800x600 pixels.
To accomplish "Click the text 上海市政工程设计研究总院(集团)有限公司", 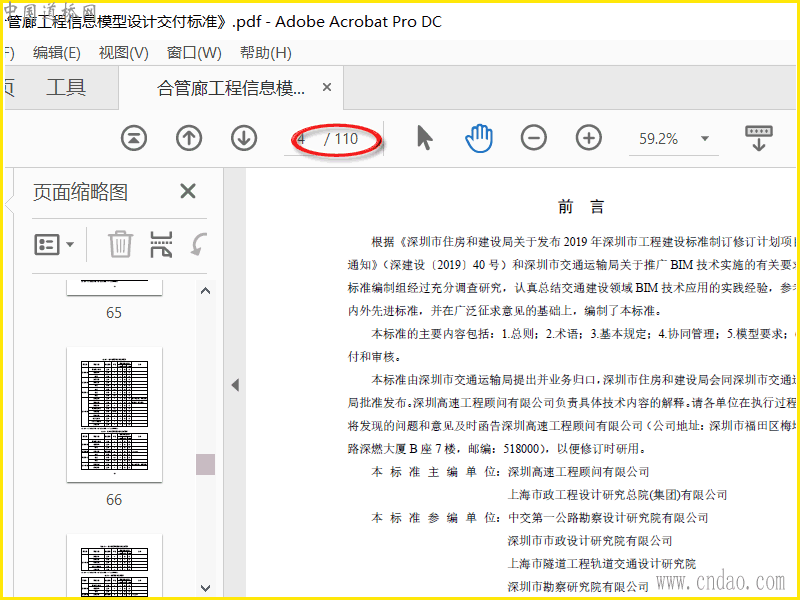I will tap(617, 494).
